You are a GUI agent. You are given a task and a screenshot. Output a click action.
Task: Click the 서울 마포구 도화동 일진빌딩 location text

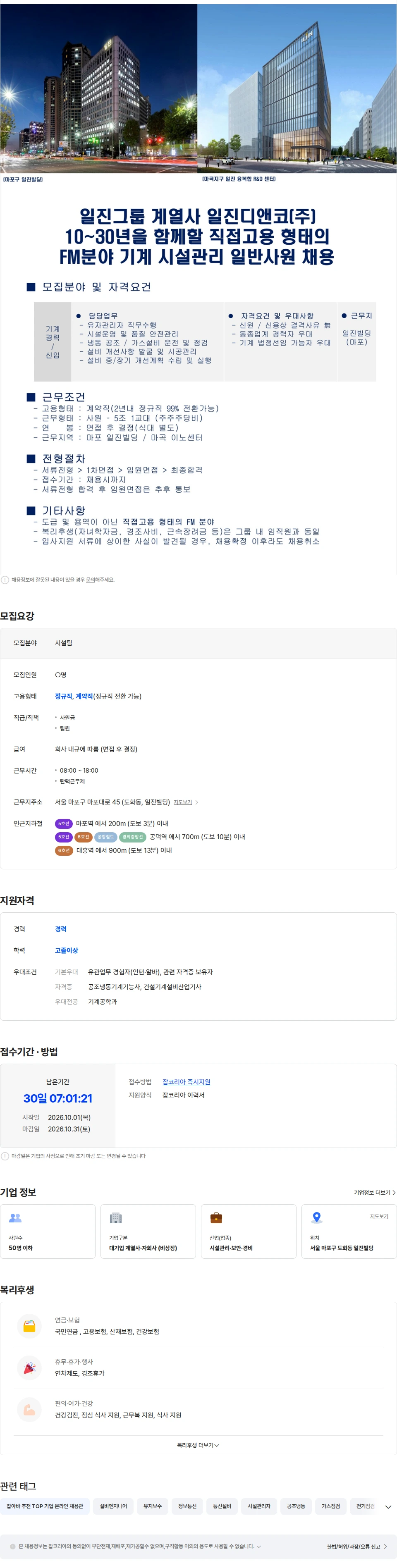342,1248
